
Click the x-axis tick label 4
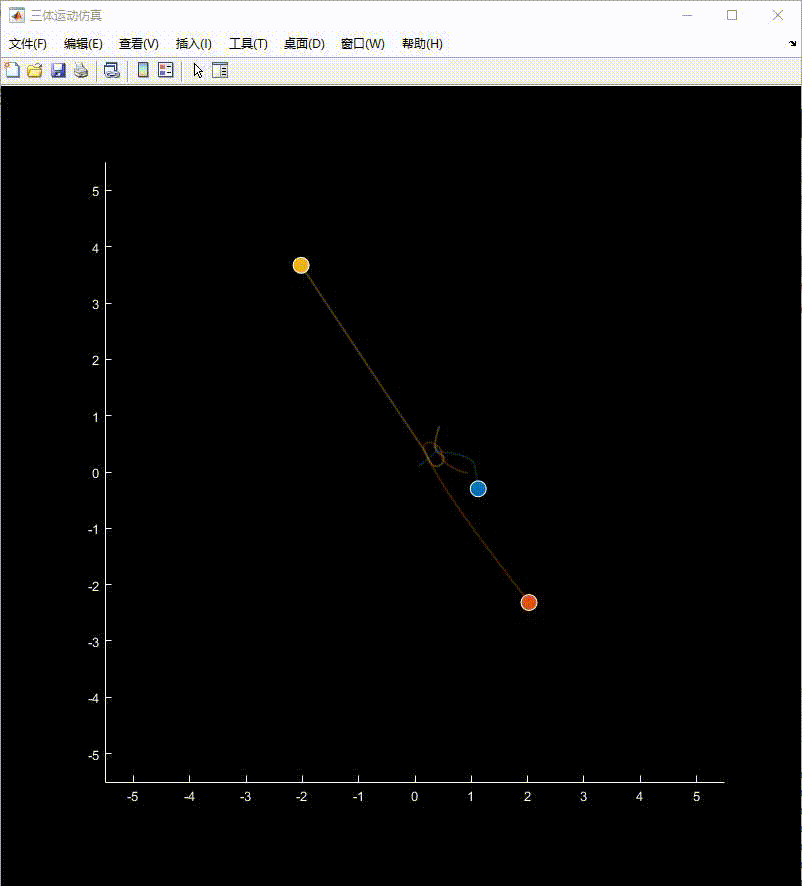pyautogui.click(x=639, y=797)
